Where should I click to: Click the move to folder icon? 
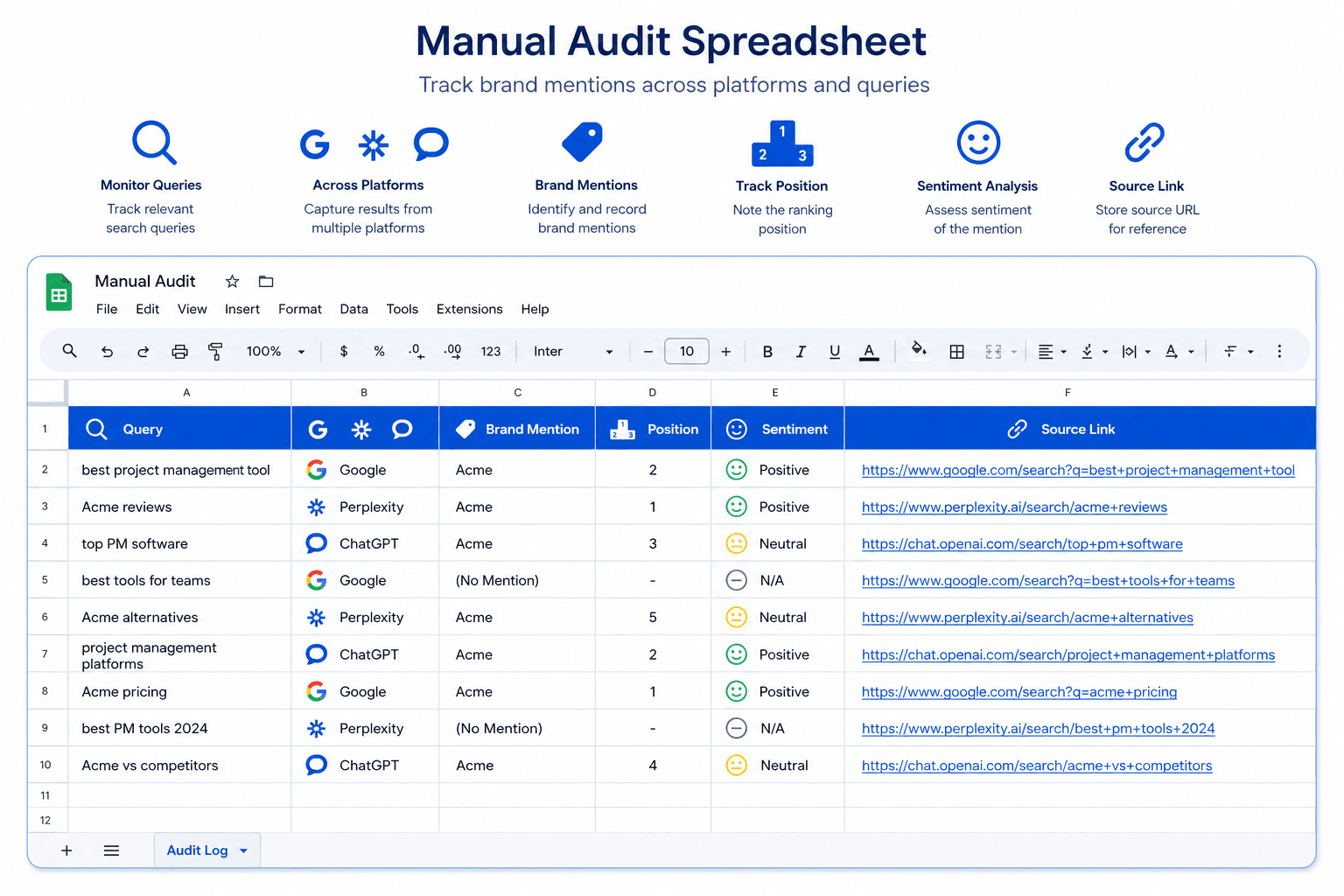(266, 282)
